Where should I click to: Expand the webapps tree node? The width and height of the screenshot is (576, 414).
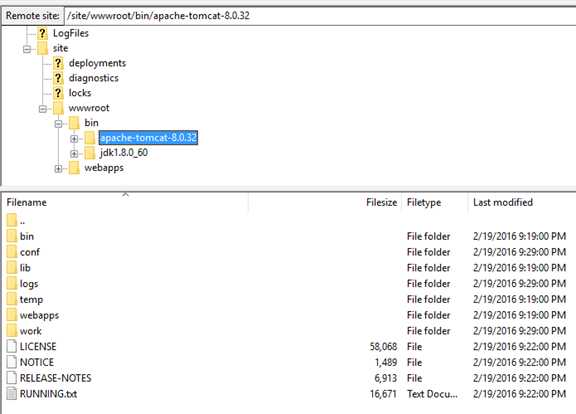click(x=58, y=169)
